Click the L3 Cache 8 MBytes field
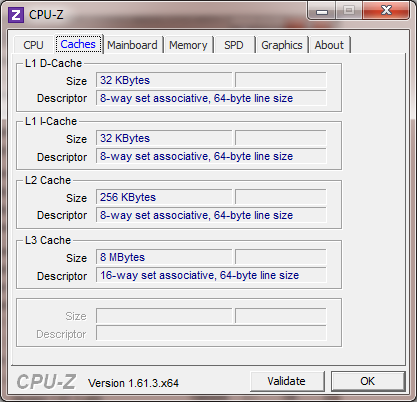This screenshot has width=417, height=402. coord(164,257)
